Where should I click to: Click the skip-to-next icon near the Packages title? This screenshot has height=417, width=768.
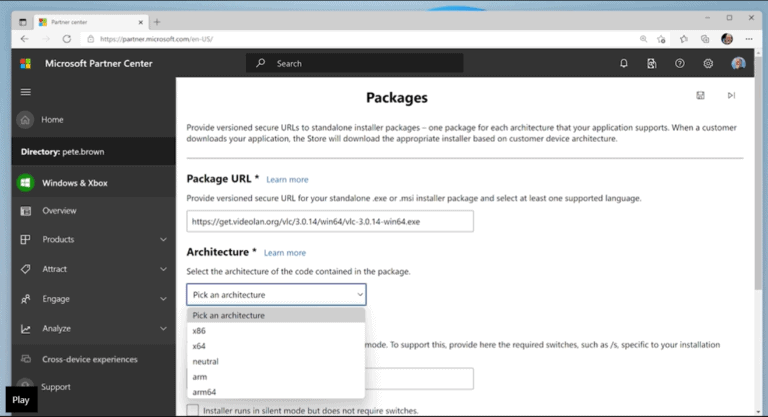click(x=731, y=95)
